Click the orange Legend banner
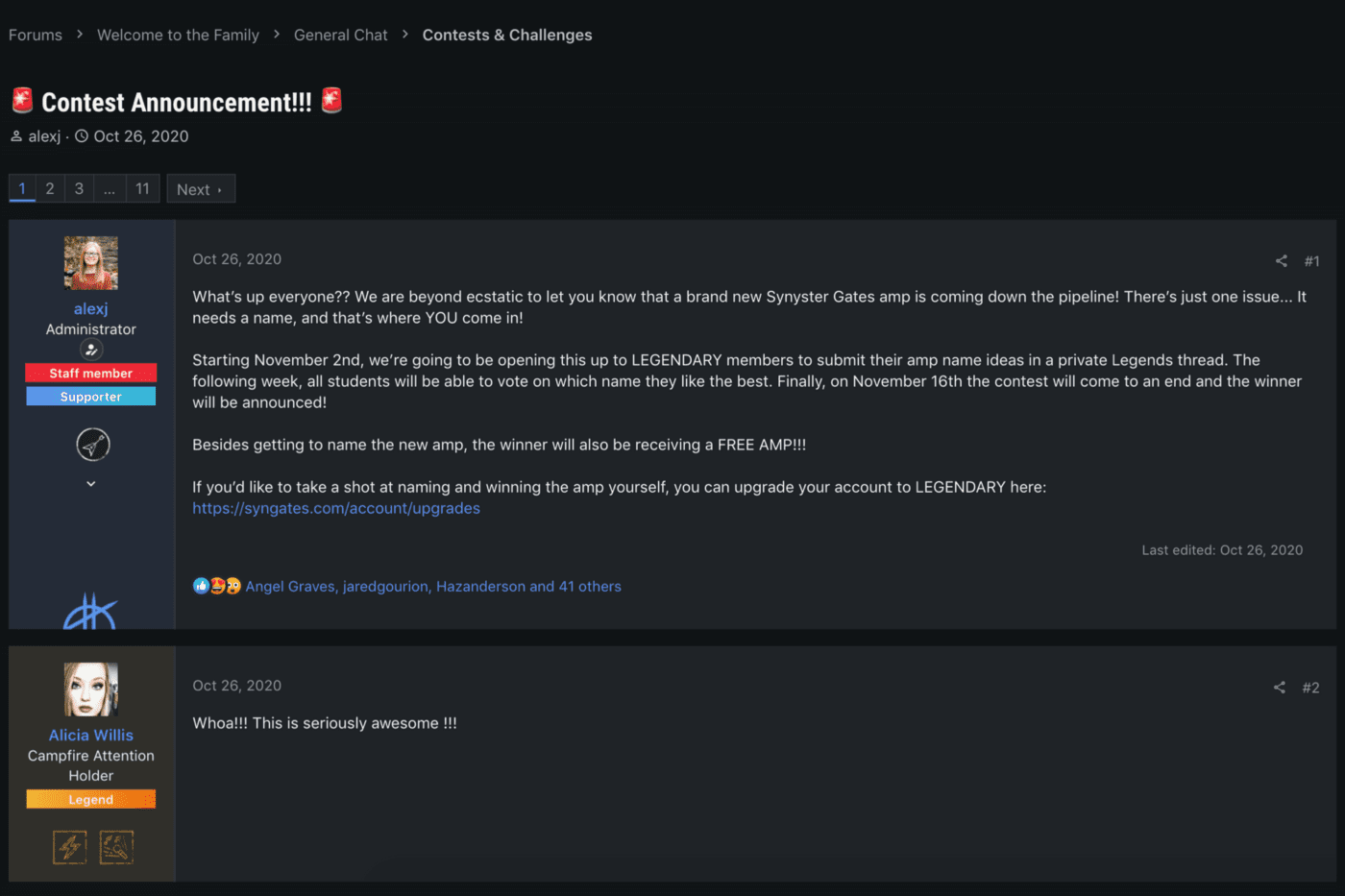1345x896 pixels. (x=91, y=799)
